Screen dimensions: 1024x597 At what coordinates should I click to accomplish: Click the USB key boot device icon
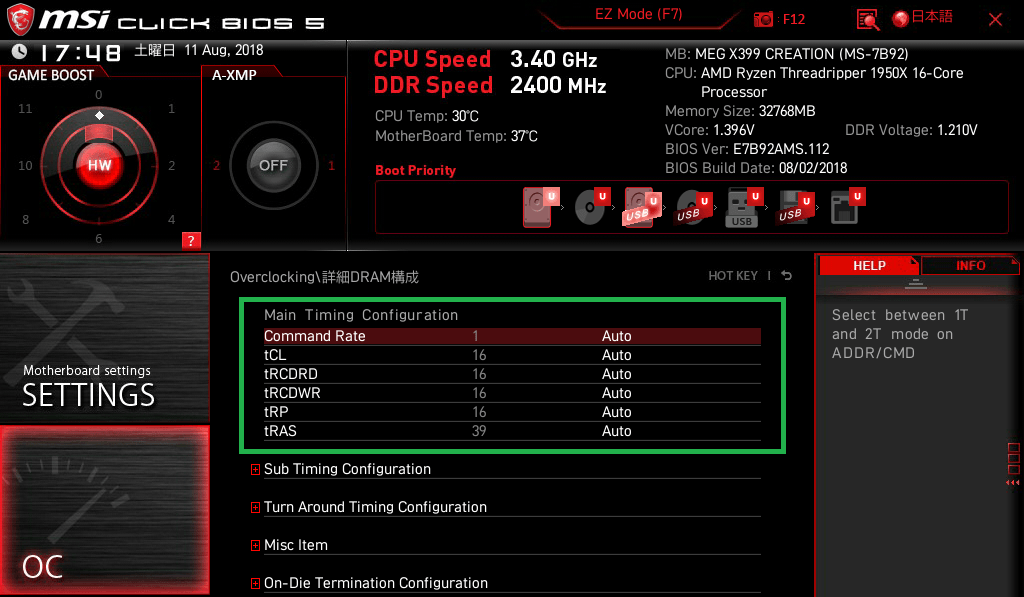click(742, 209)
